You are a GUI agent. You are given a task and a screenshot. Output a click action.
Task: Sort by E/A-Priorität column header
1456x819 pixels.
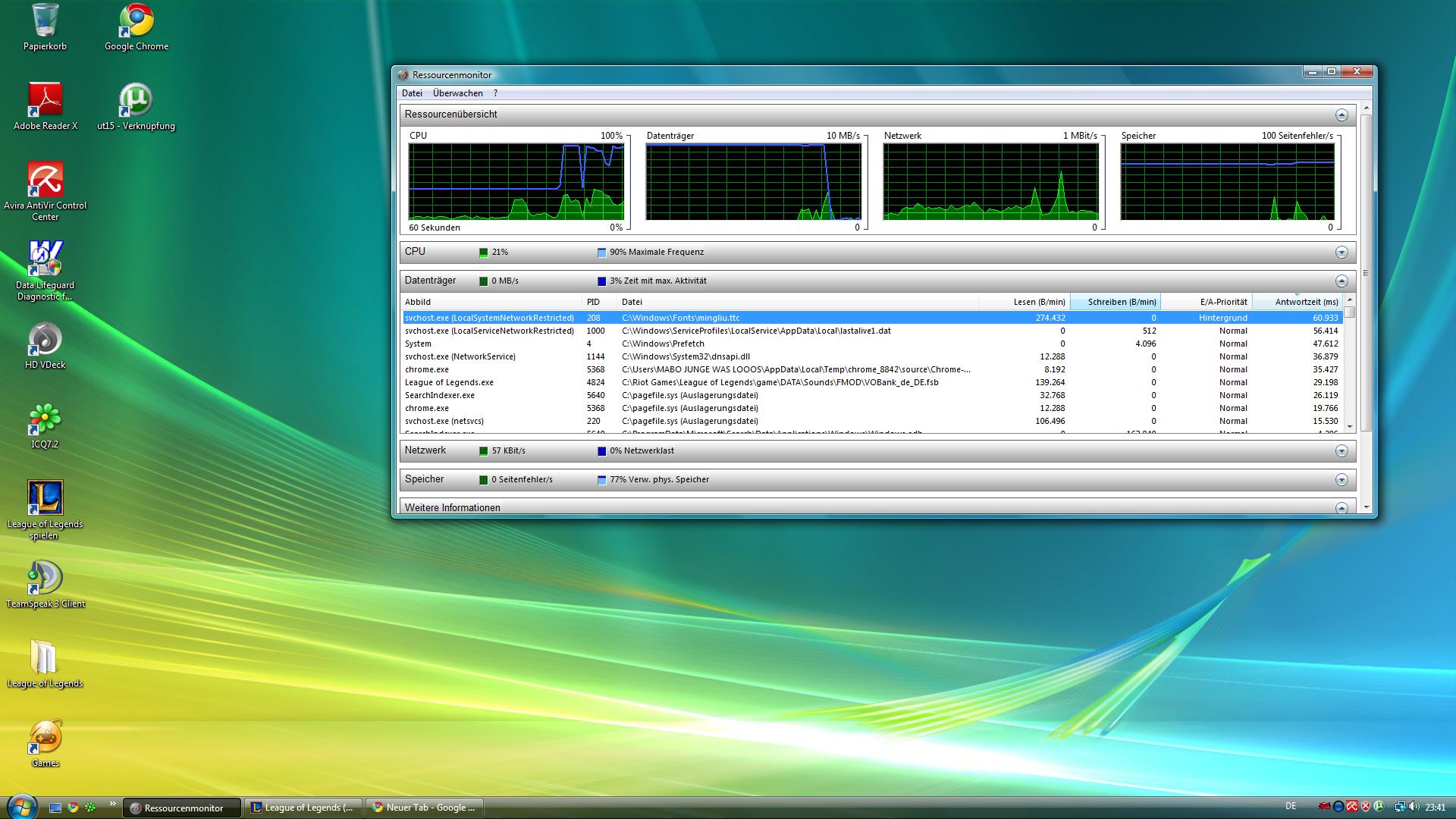click(x=1207, y=302)
